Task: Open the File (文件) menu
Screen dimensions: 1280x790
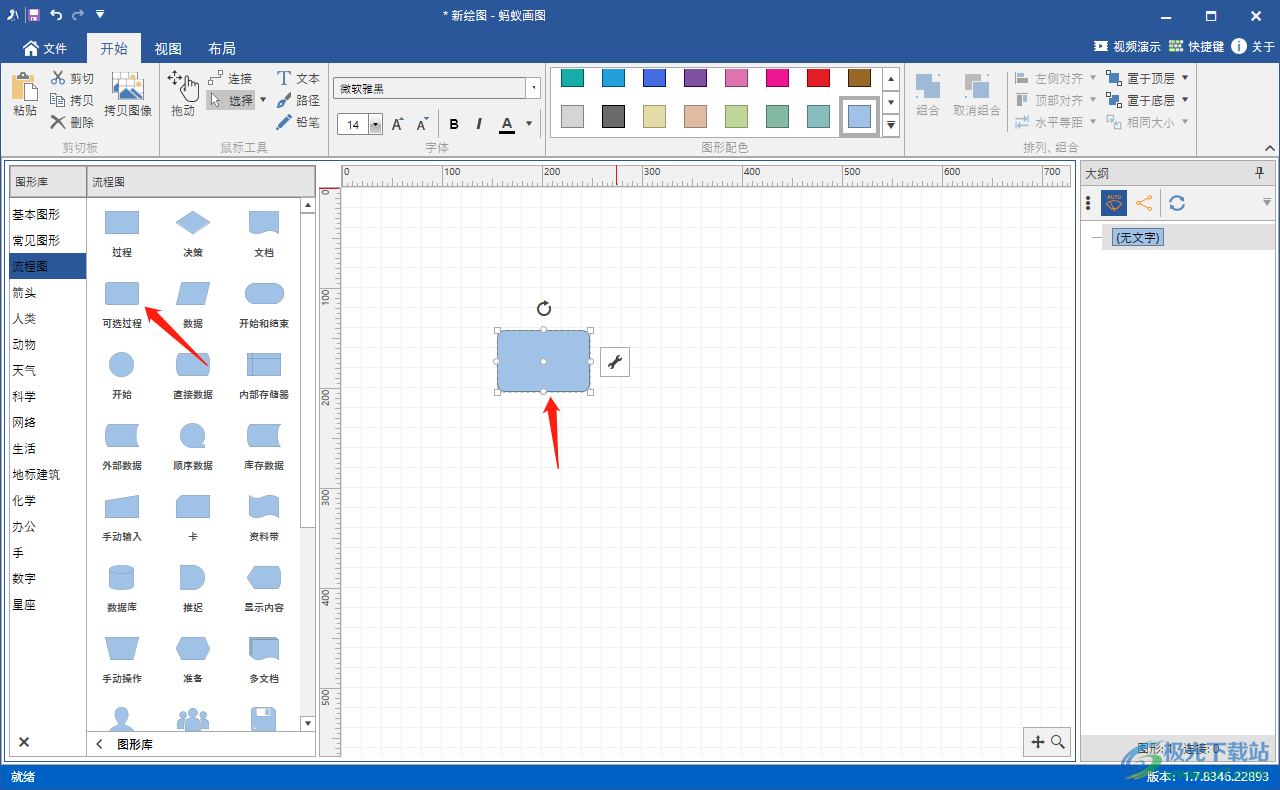Action: pyautogui.click(x=45, y=48)
